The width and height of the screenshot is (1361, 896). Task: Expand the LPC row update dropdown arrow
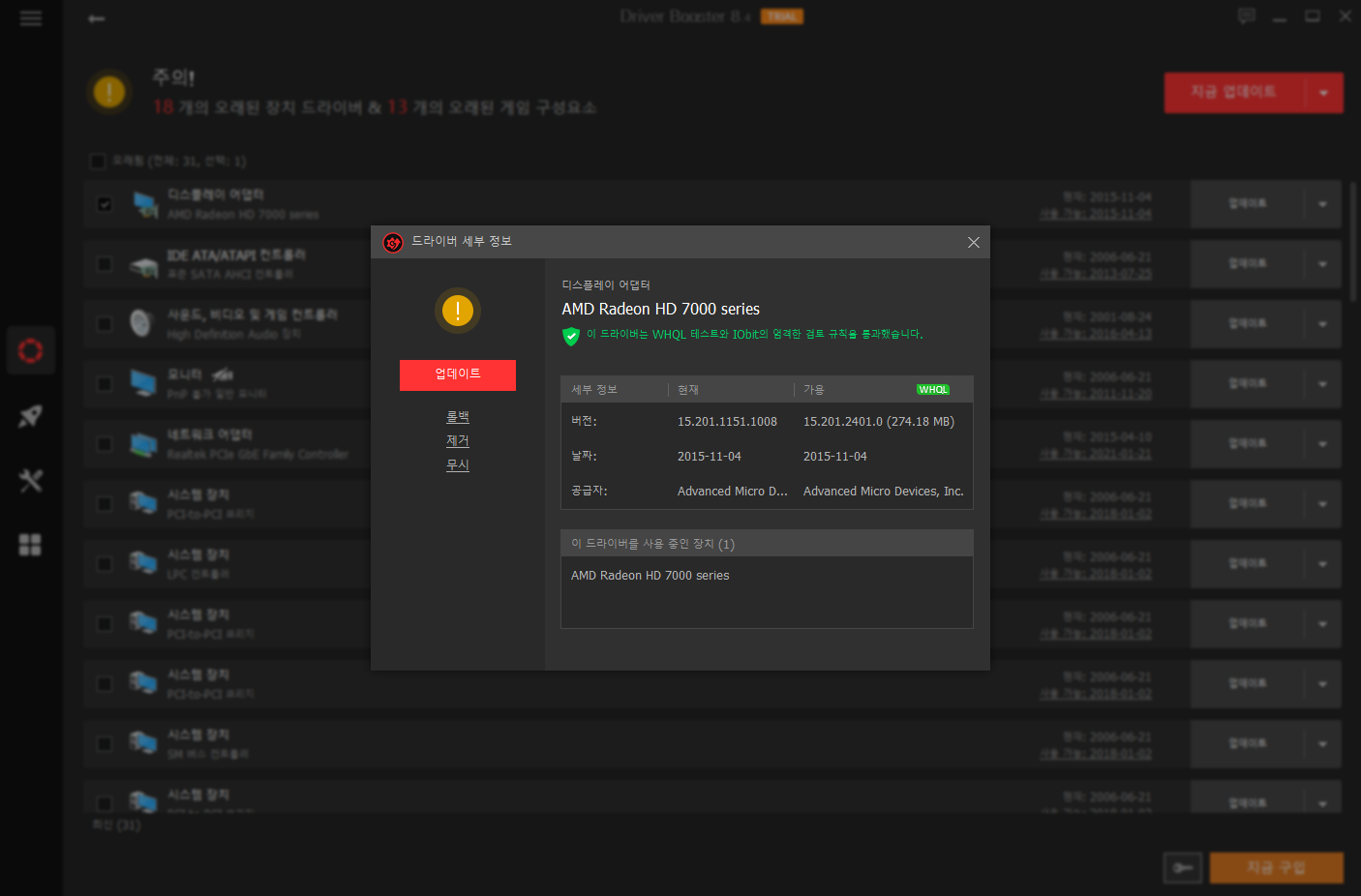click(x=1322, y=564)
